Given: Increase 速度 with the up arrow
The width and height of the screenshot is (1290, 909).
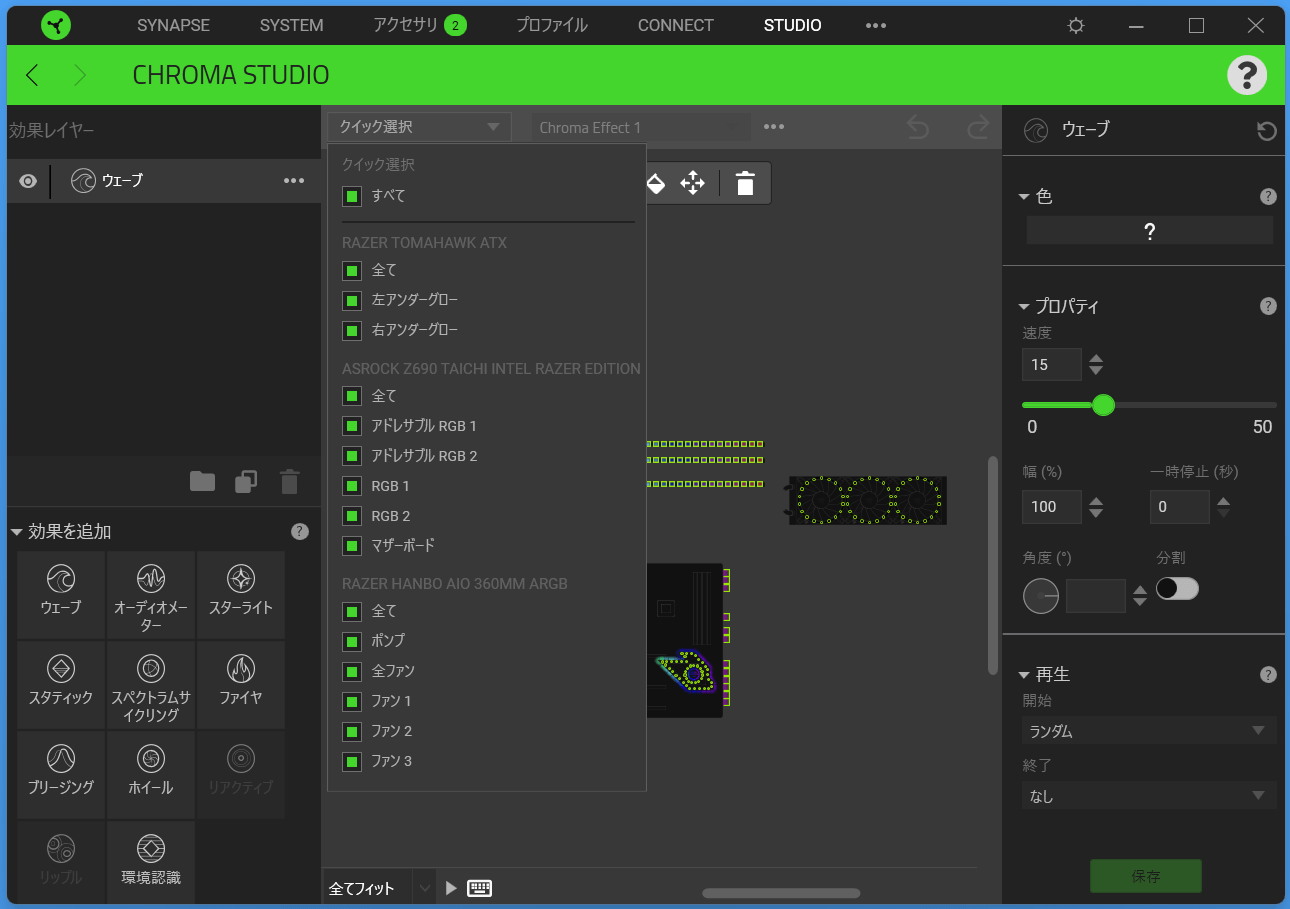Looking at the screenshot, I should tap(1096, 359).
